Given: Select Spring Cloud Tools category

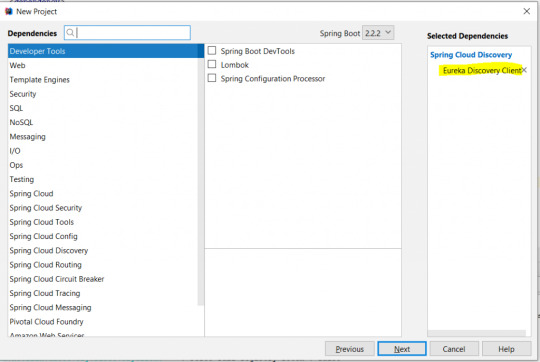Looking at the screenshot, I should [x=103, y=222].
